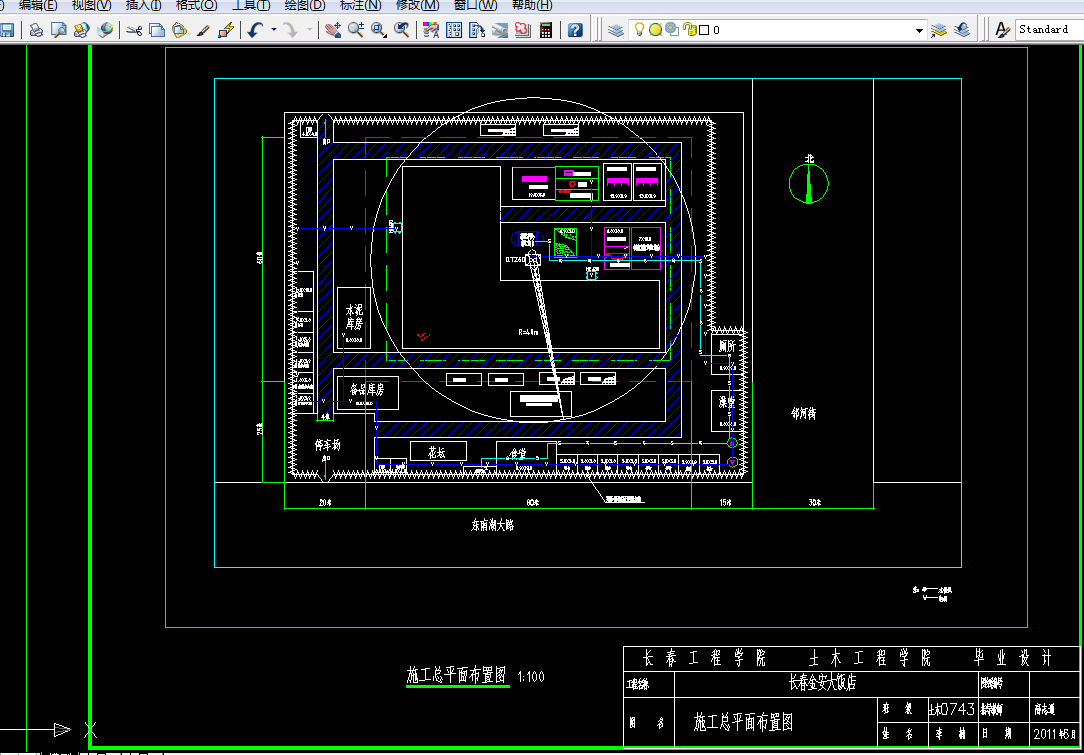Open the 绘图(D) menu
Viewport: 1084px width, 755px height.
coord(305,6)
